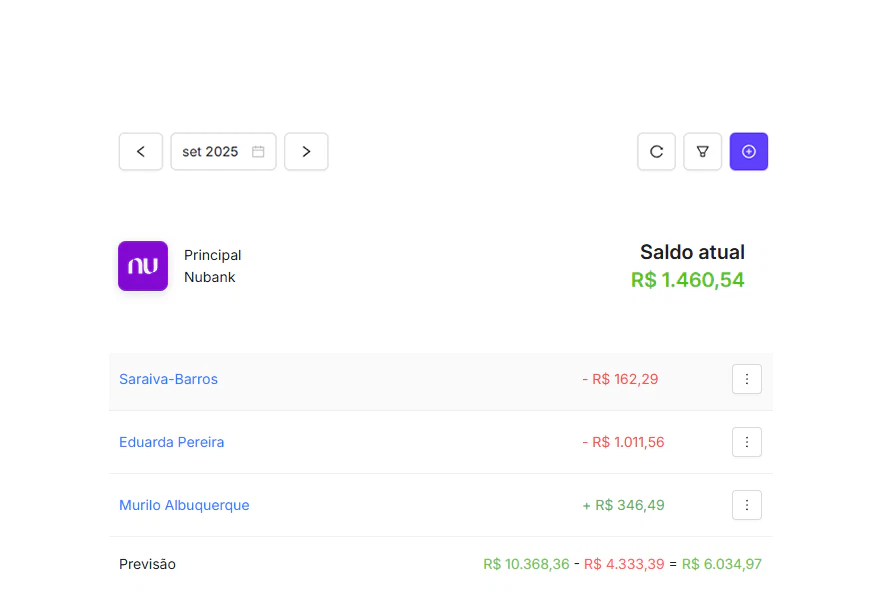
Task: Click the Saldo atual heading
Action: [692, 252]
